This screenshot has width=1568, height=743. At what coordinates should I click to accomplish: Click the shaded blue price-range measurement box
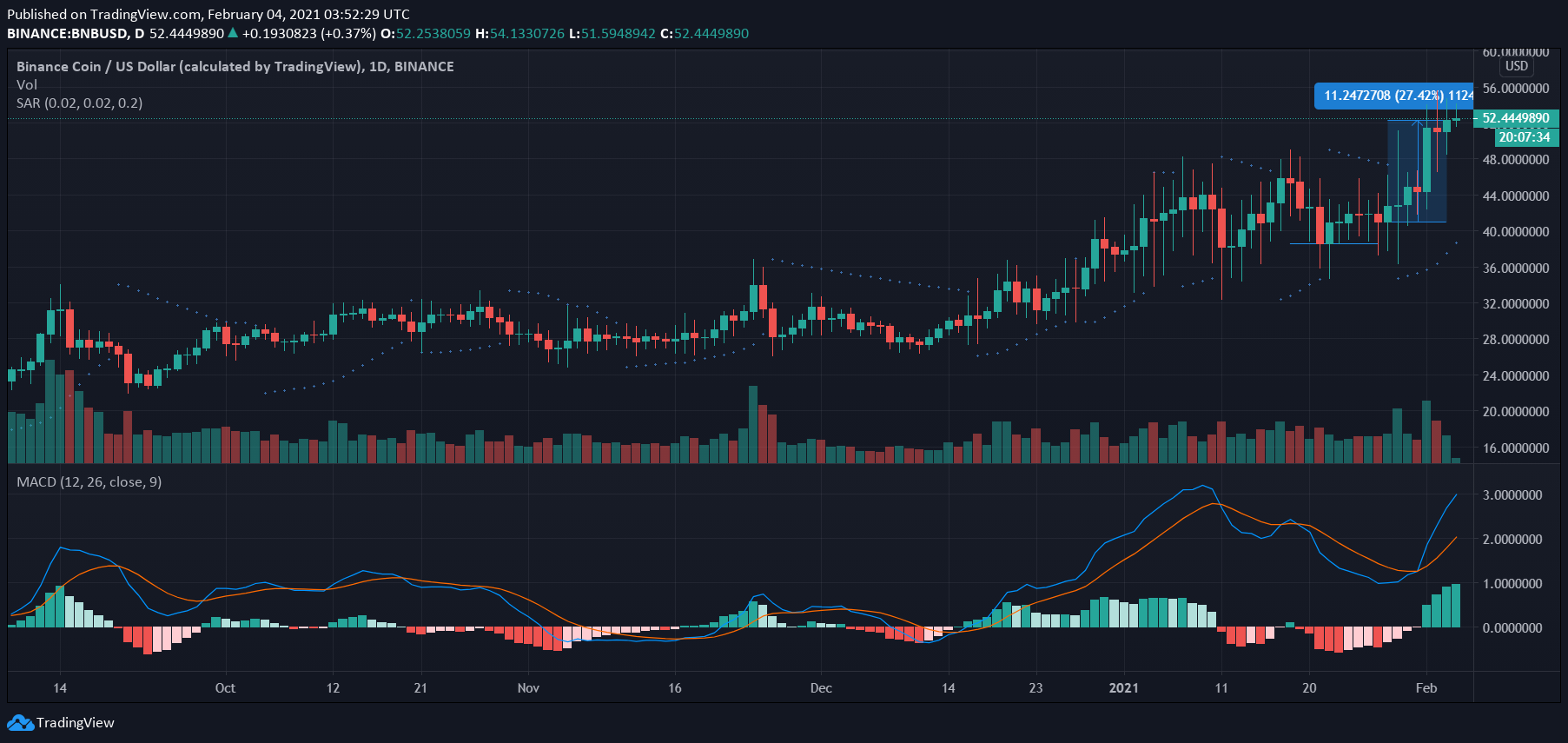(x=1417, y=171)
